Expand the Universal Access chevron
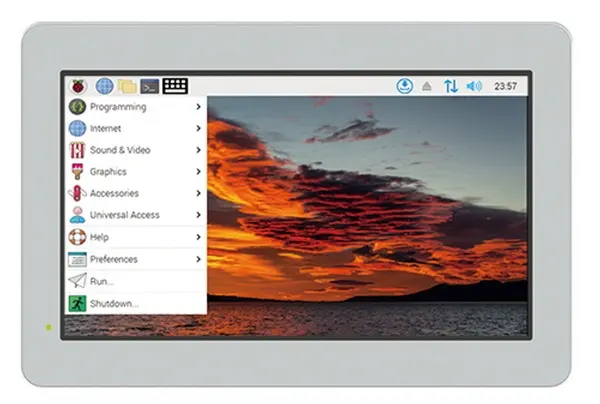This screenshot has height=404, width=600. click(198, 215)
